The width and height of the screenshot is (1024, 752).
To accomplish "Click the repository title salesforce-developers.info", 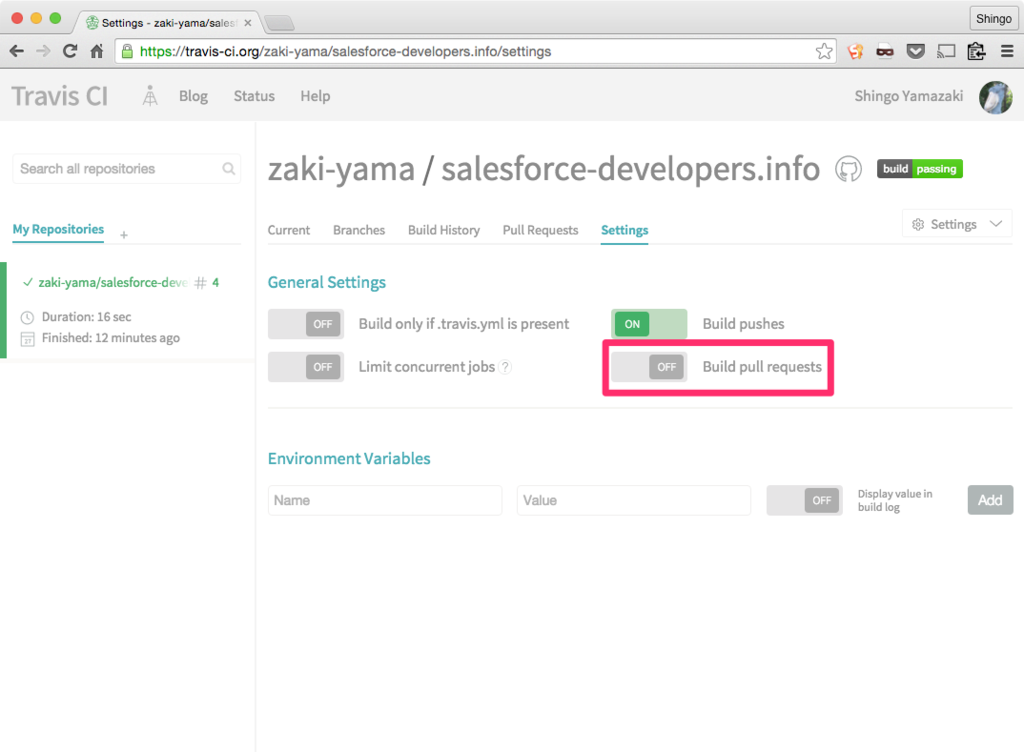I will click(x=630, y=169).
